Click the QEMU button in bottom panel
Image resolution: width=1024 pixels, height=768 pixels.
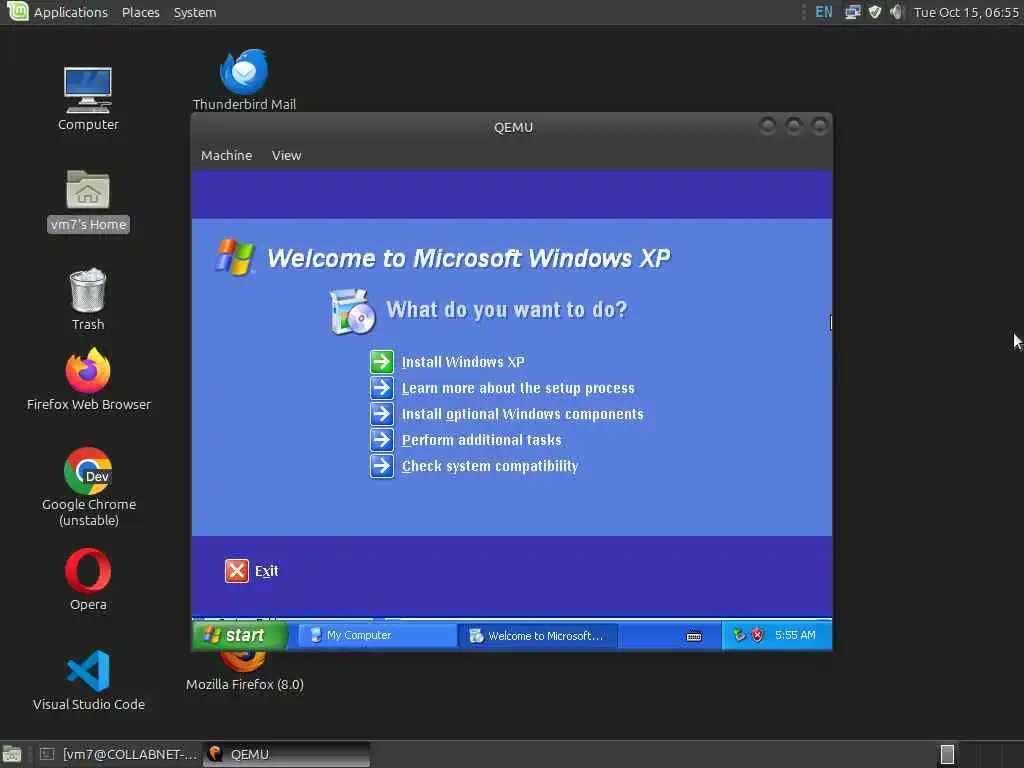287,754
